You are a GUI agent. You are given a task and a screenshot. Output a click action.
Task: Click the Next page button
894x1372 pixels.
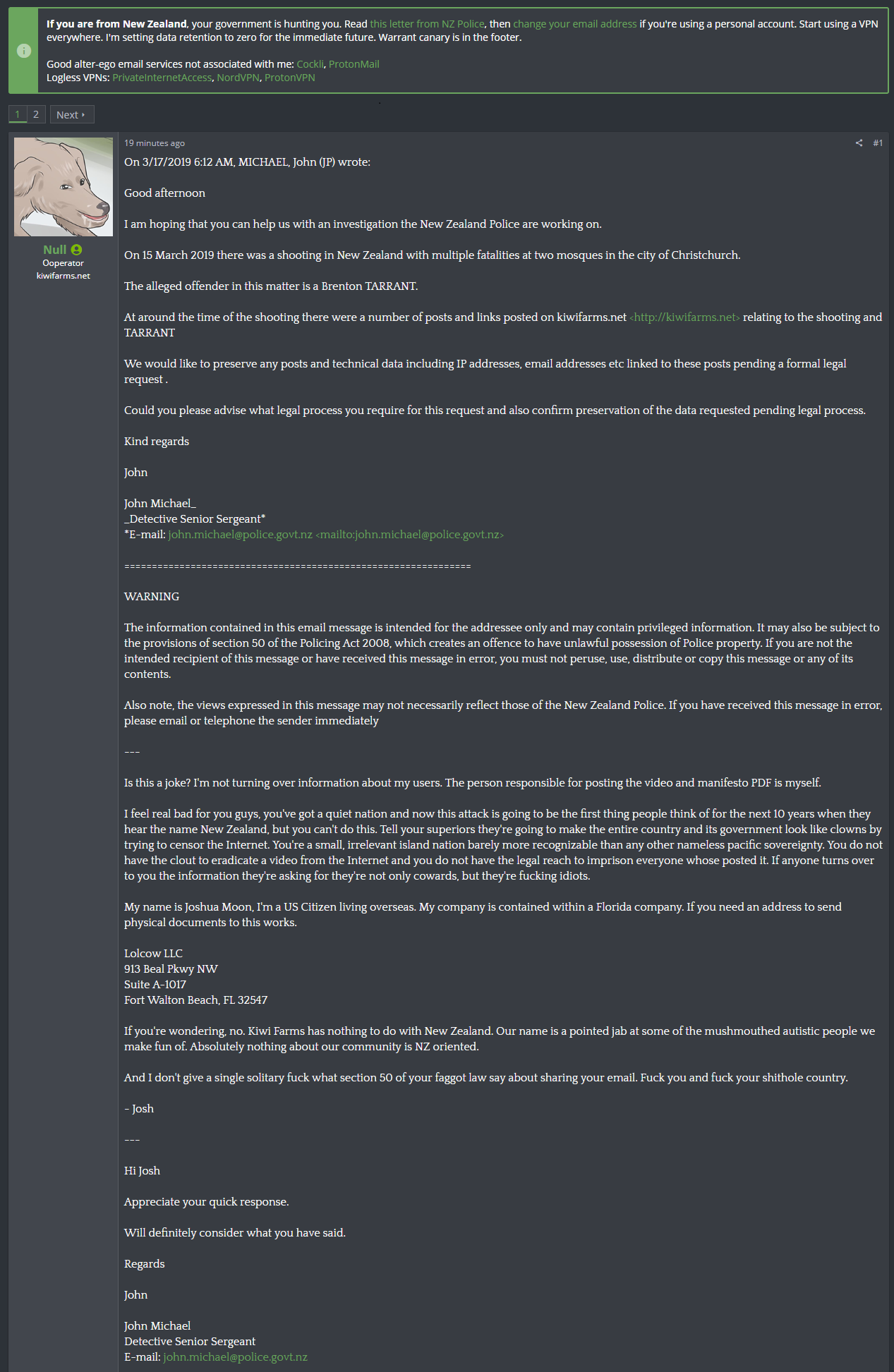pyautogui.click(x=71, y=115)
